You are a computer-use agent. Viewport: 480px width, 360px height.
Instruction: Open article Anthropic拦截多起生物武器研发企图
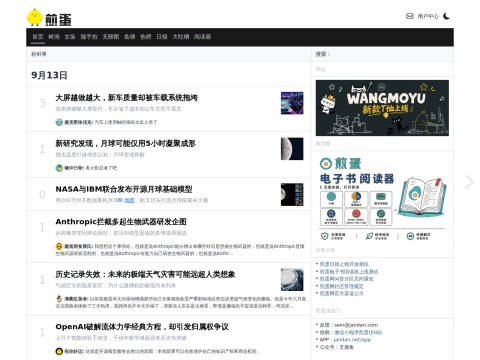(121, 222)
